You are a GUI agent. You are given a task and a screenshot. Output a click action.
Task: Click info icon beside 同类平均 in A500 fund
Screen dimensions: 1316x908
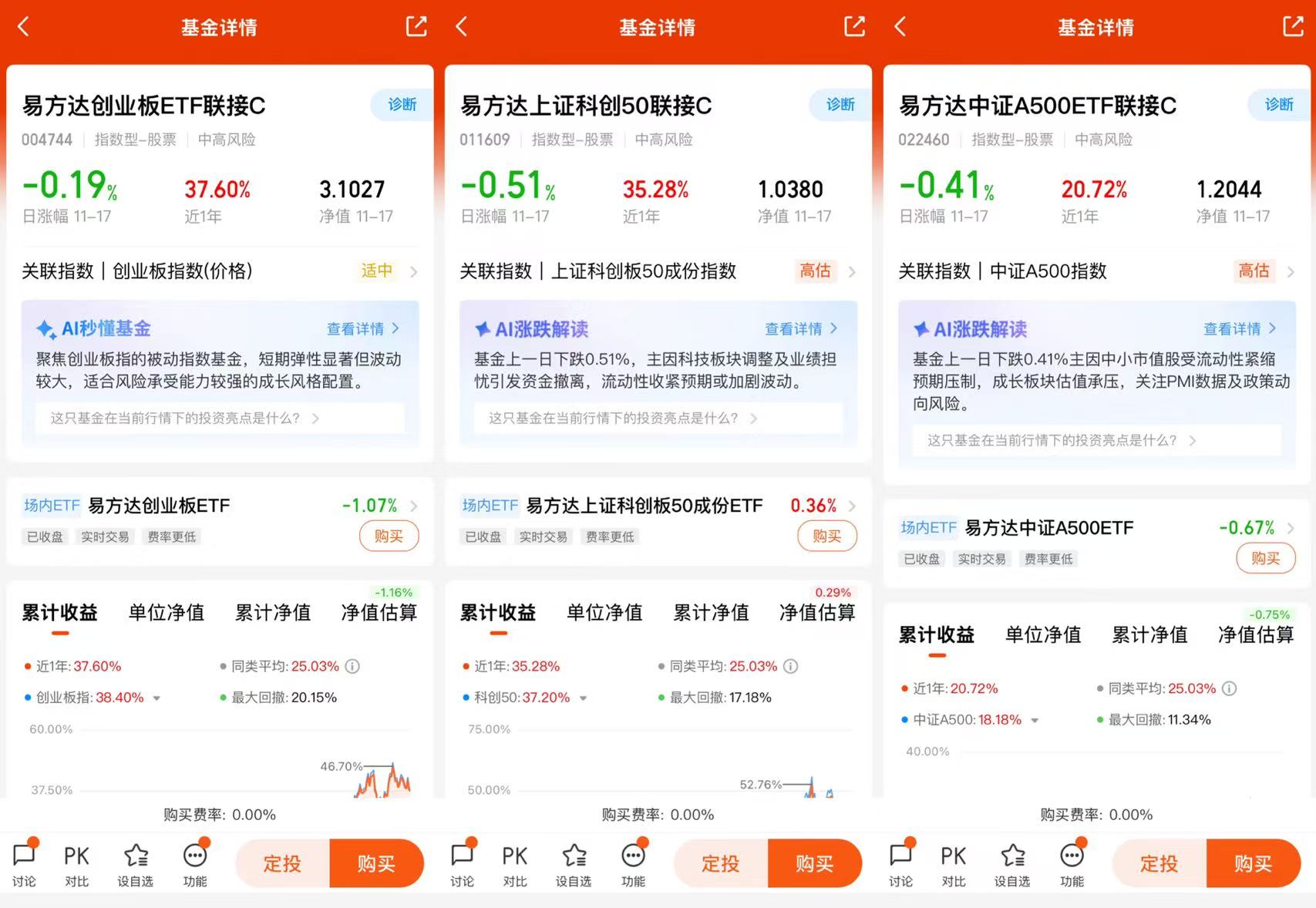click(x=1230, y=688)
